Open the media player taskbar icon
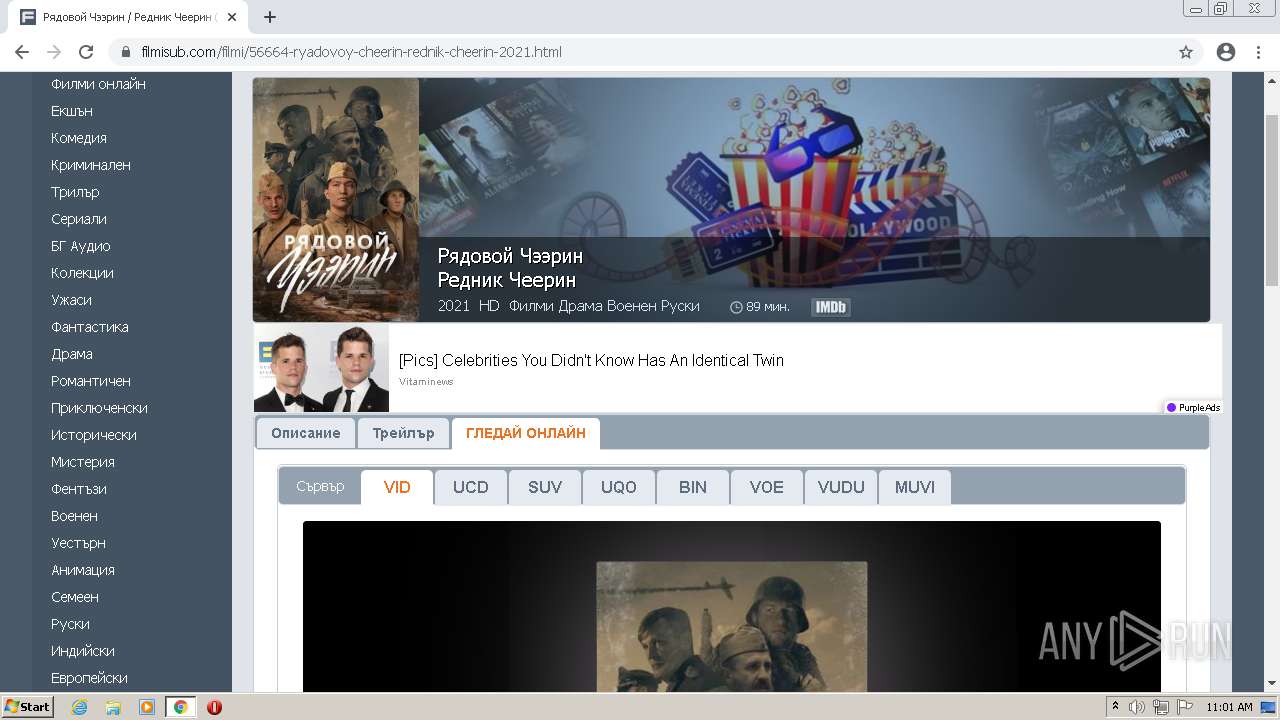The image size is (1280, 720). [147, 707]
